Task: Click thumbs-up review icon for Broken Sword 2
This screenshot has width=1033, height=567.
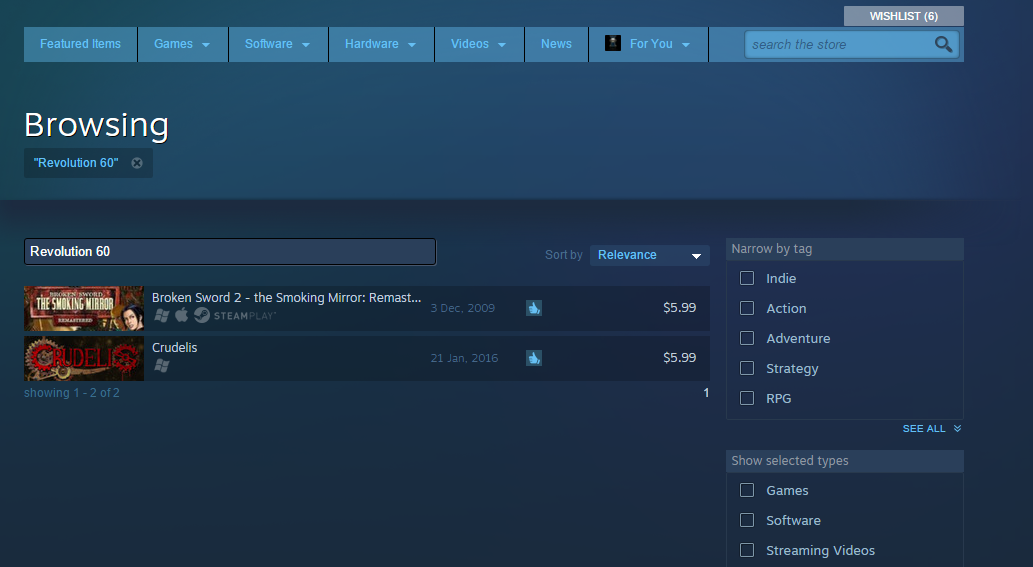Action: (534, 308)
